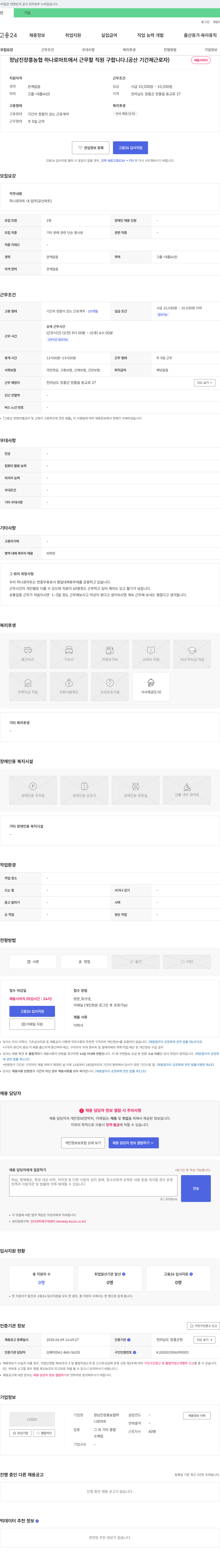Screen dimensions: 220x1568
Task: Click info icon beside 빅데이터 추천 정보
Action: click(x=37, y=1521)
